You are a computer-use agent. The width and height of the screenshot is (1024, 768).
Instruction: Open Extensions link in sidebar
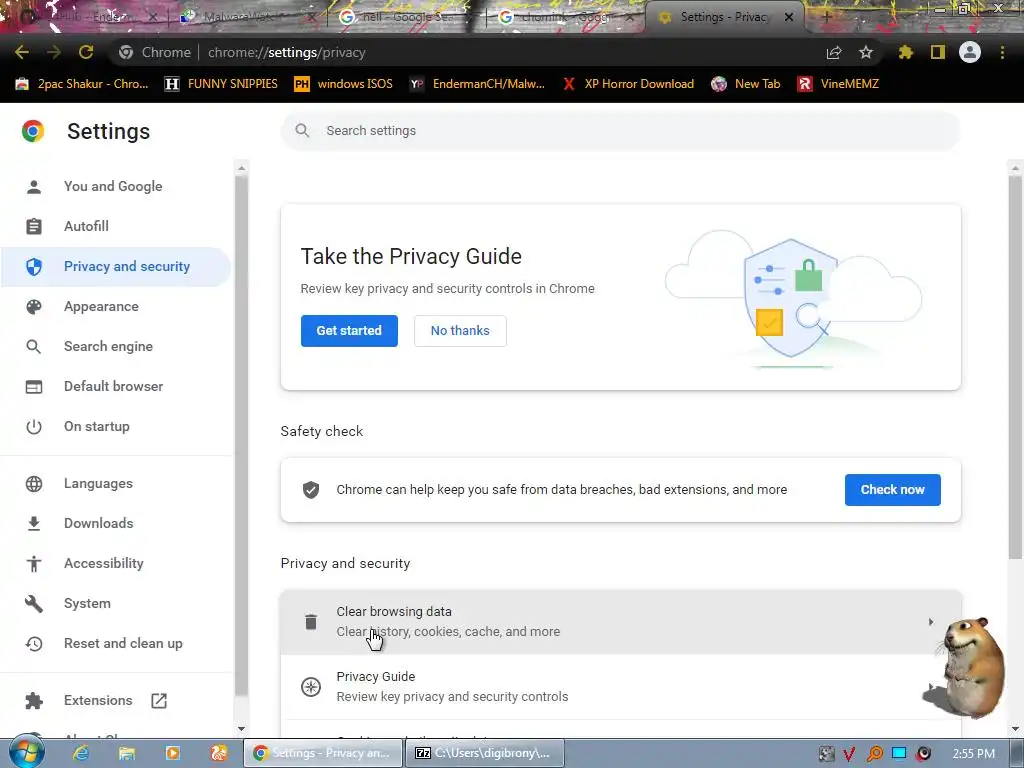point(116,700)
